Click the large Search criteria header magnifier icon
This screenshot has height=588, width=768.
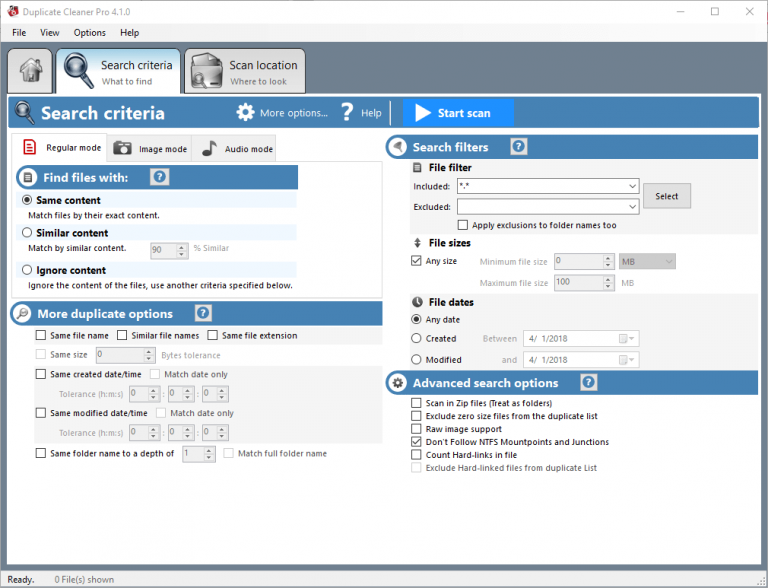(24, 113)
